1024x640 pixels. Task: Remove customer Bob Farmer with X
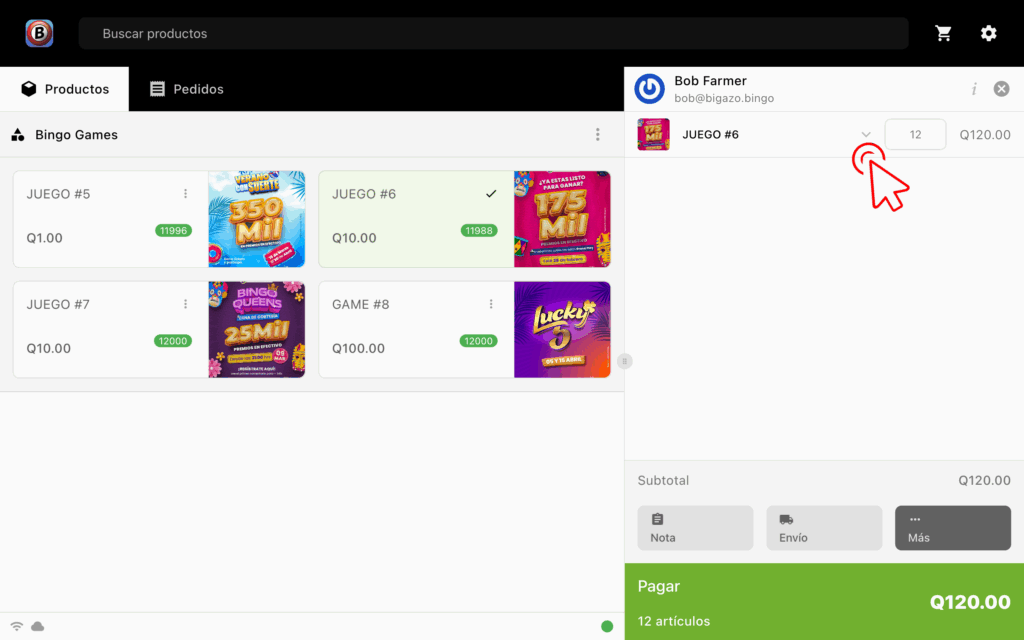(1001, 89)
